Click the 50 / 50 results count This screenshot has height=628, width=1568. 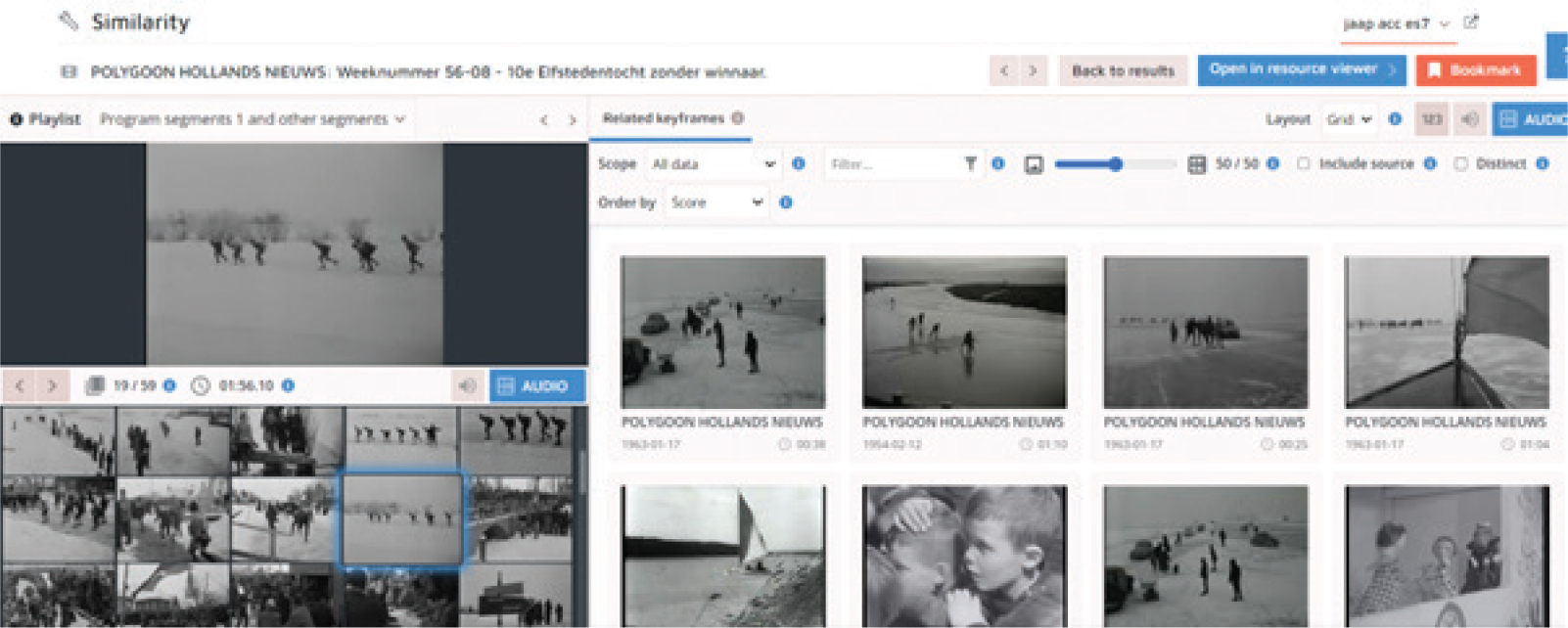[x=1237, y=163]
